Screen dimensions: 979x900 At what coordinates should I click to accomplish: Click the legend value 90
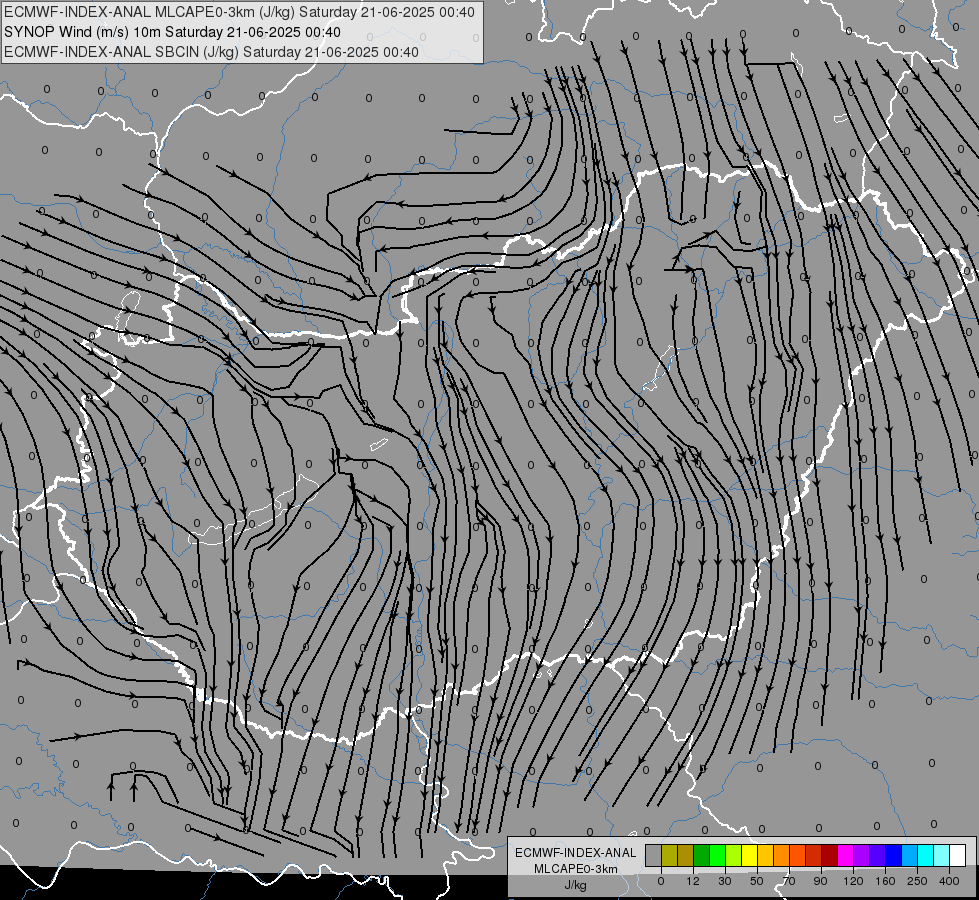point(820,881)
